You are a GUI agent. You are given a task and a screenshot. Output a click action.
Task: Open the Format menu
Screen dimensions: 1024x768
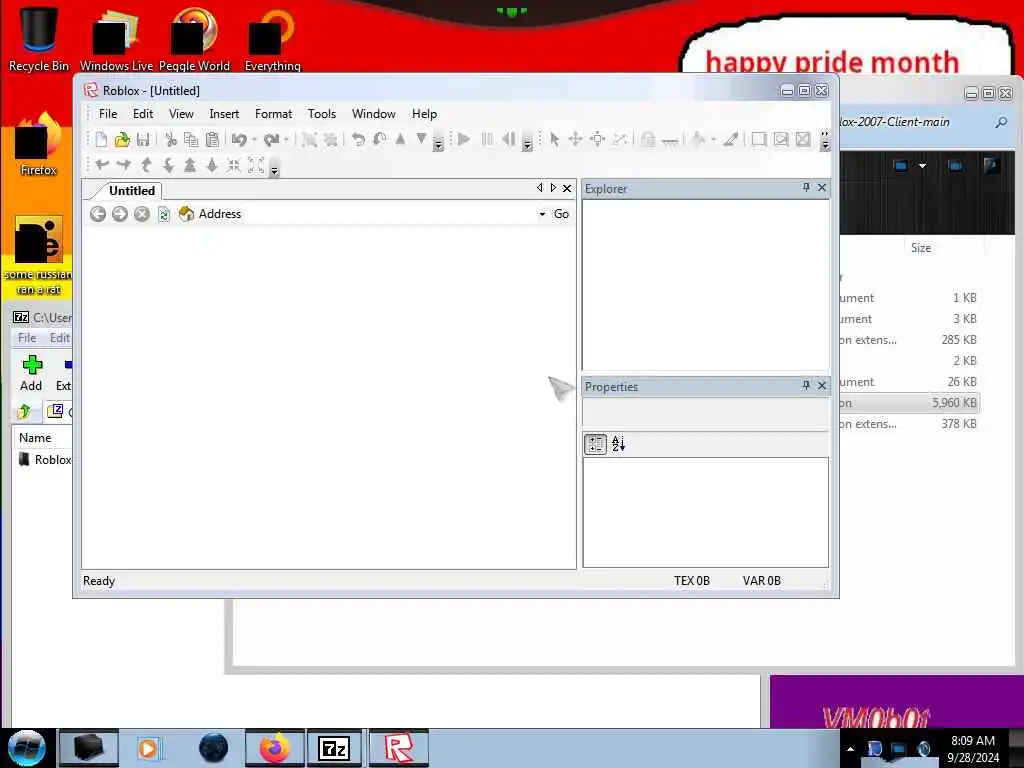[273, 114]
